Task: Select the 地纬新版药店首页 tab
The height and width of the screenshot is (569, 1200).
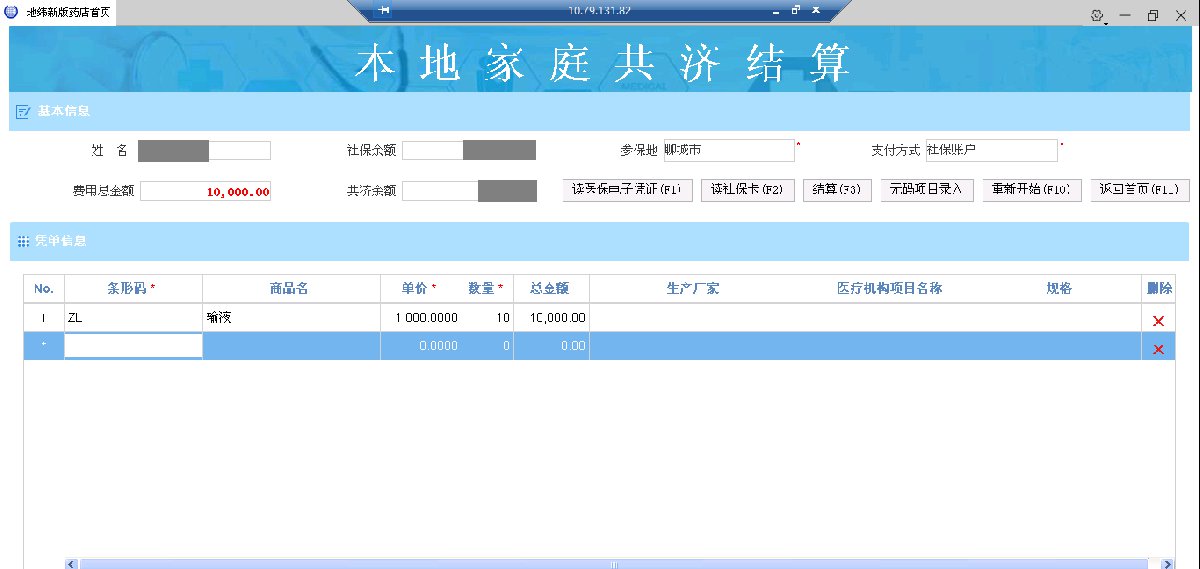Action: pyautogui.click(x=68, y=12)
